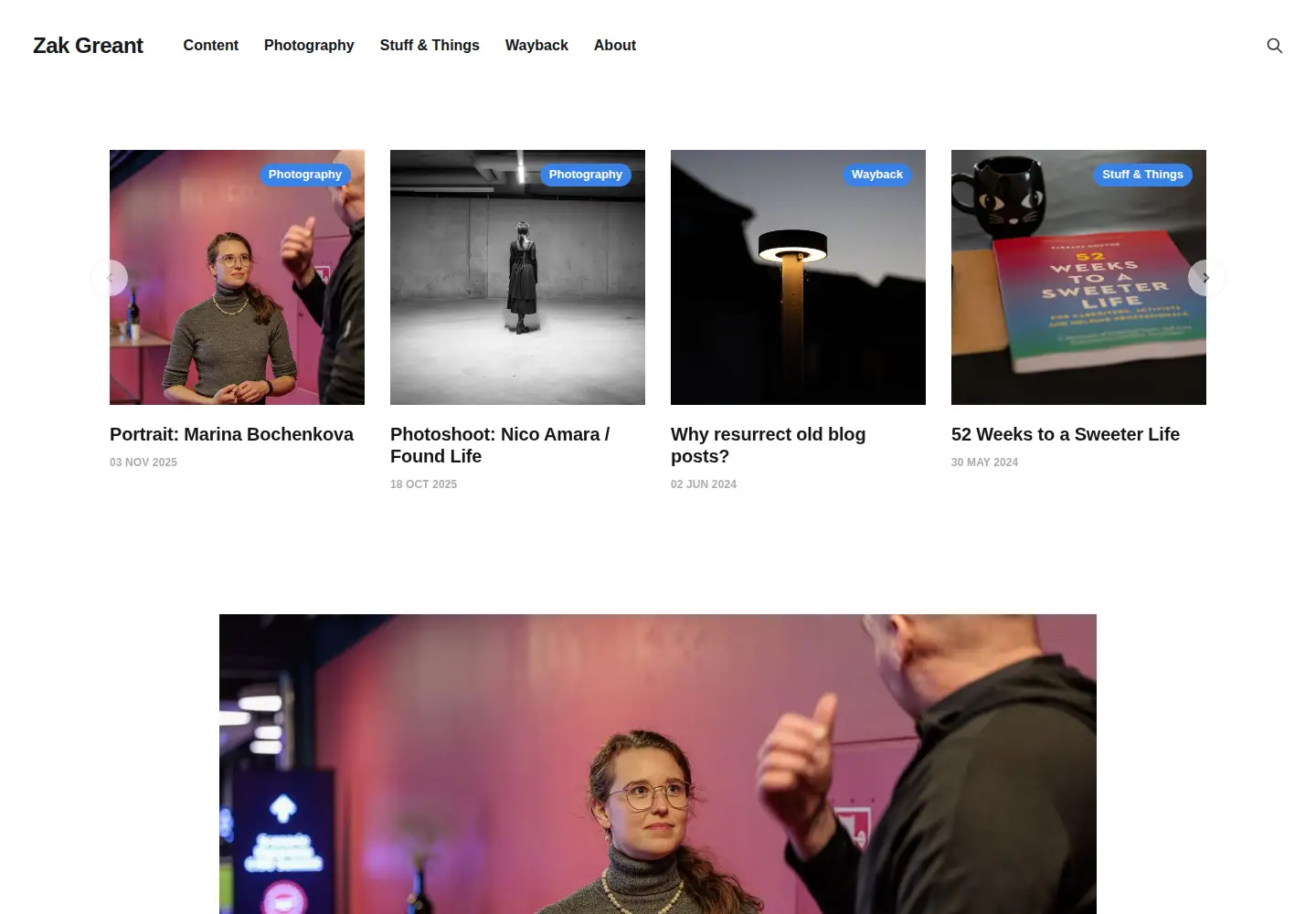
Task: Open the Stuff & Things nav item
Action: point(430,45)
